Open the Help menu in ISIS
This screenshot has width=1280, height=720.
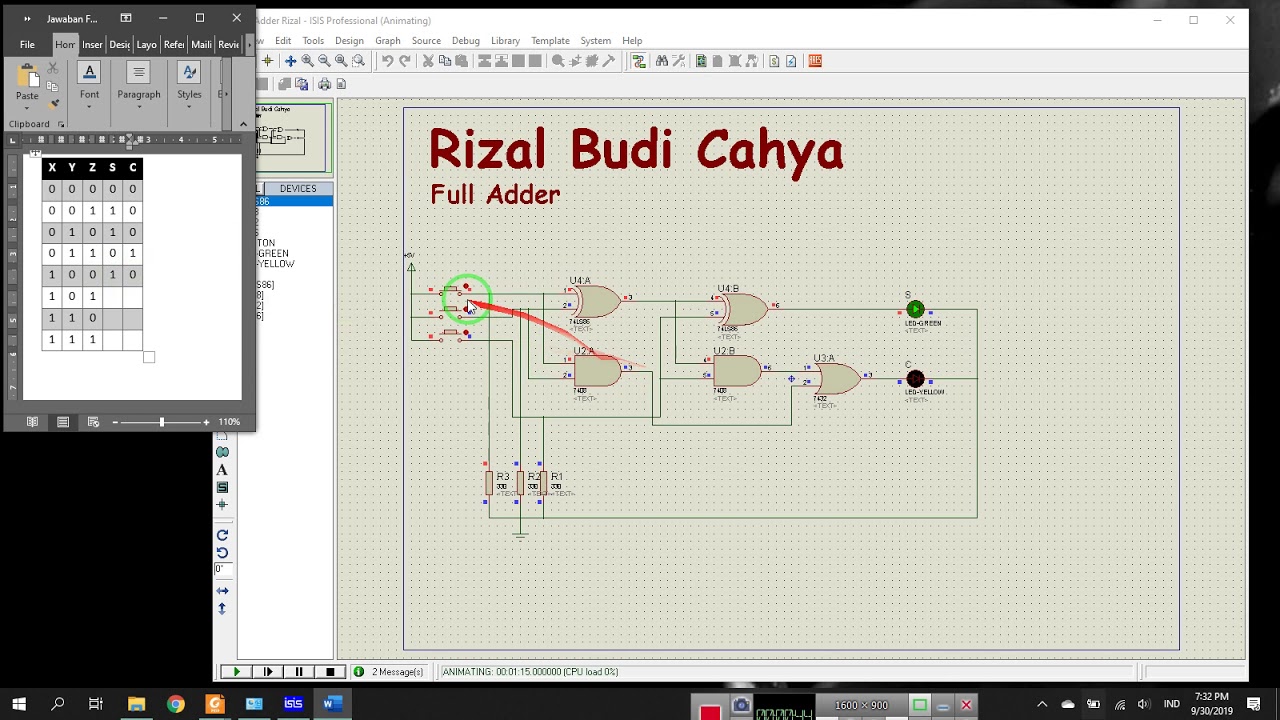point(632,41)
